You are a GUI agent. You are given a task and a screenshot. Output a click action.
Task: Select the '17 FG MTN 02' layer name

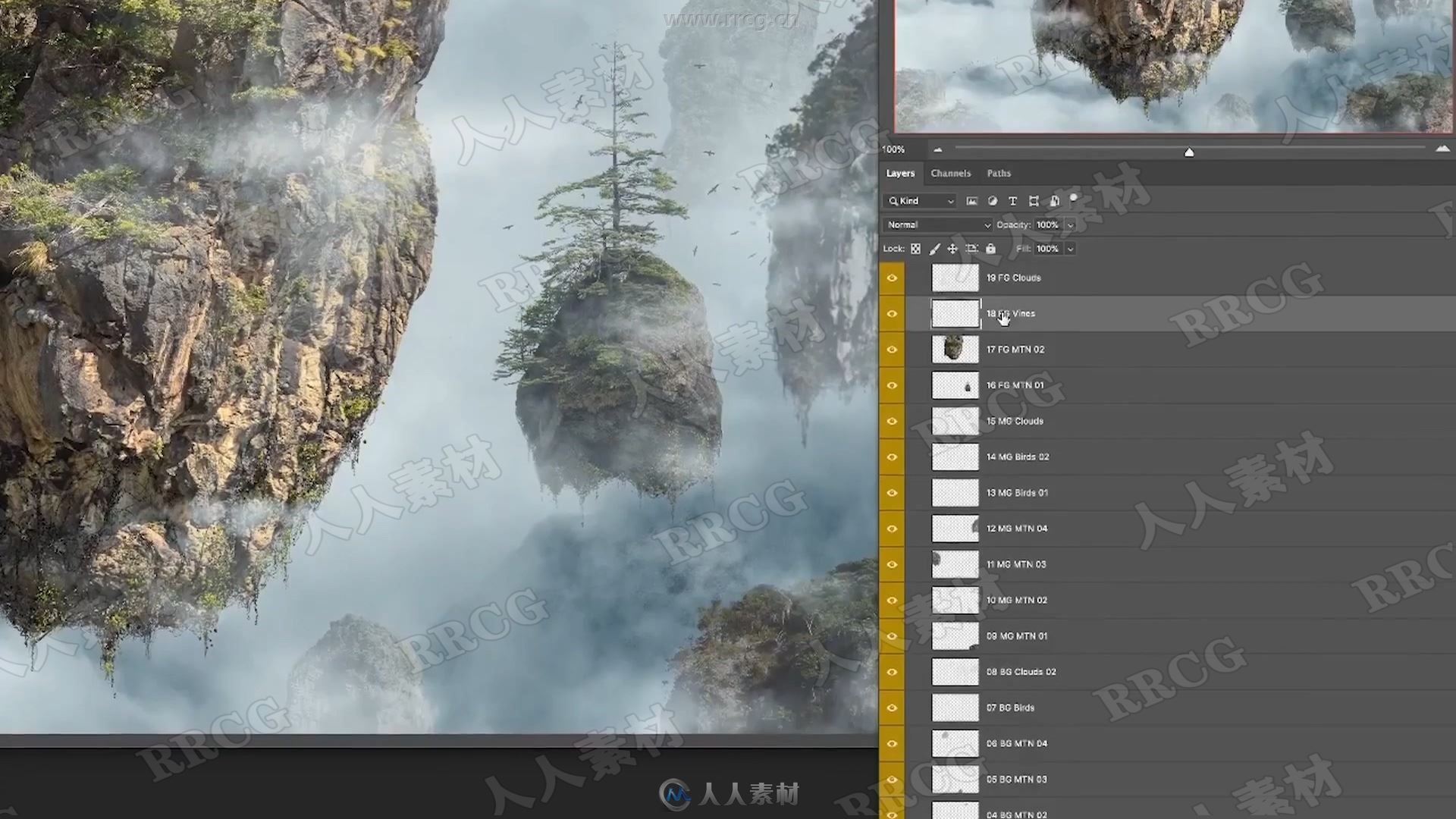tap(1015, 350)
